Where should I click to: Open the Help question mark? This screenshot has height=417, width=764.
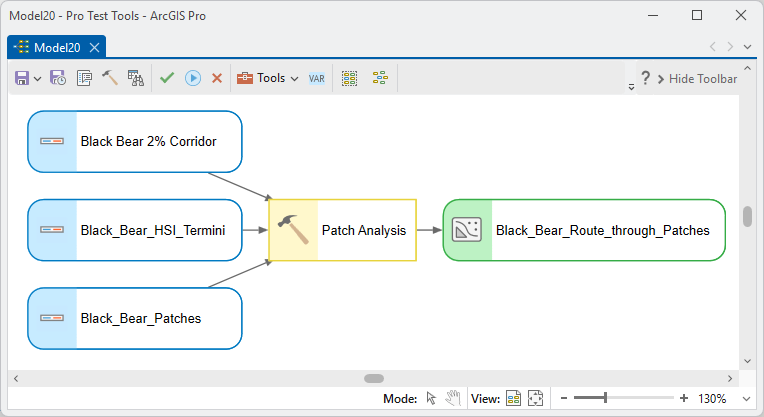point(645,78)
